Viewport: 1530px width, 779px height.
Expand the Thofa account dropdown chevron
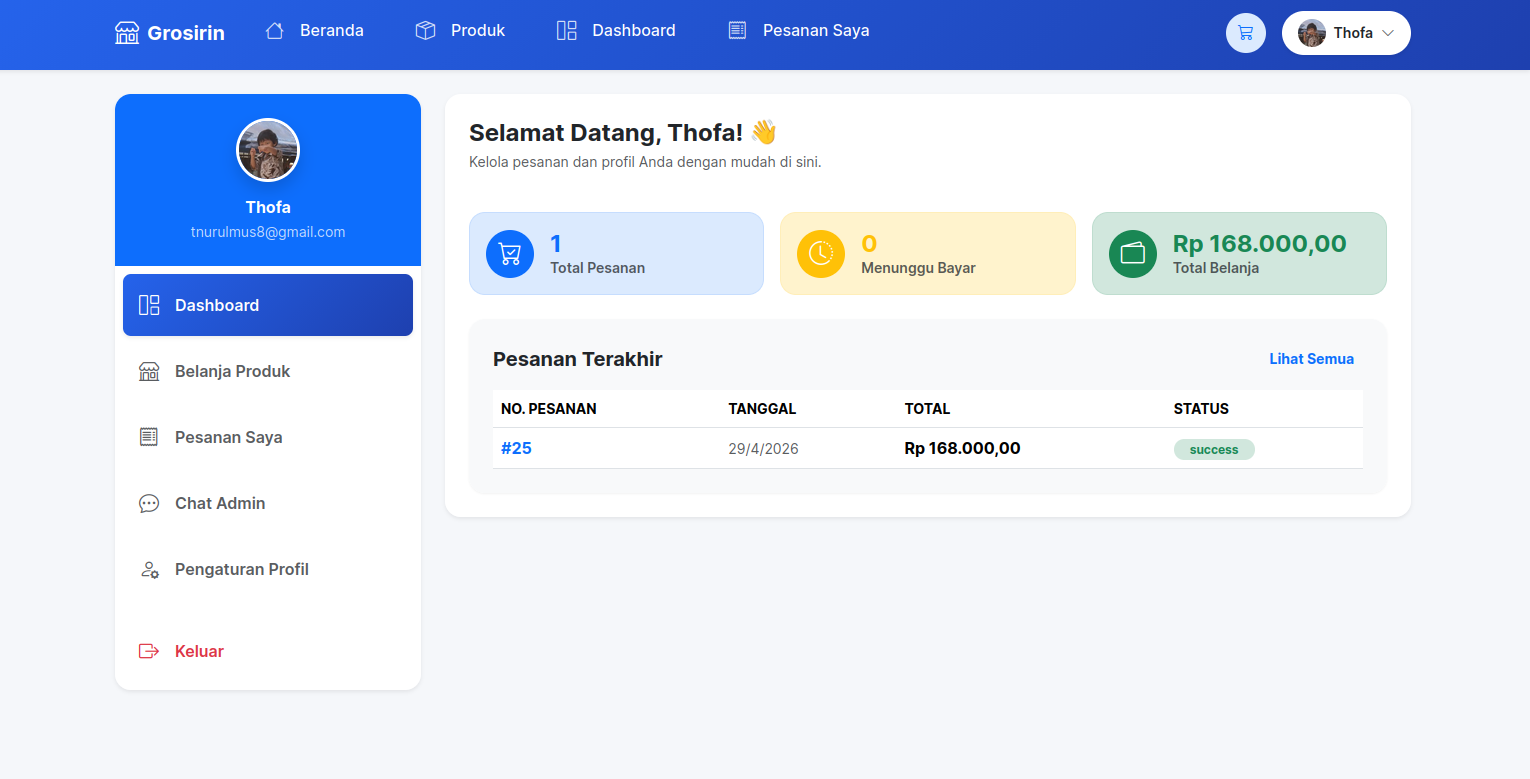click(1388, 33)
